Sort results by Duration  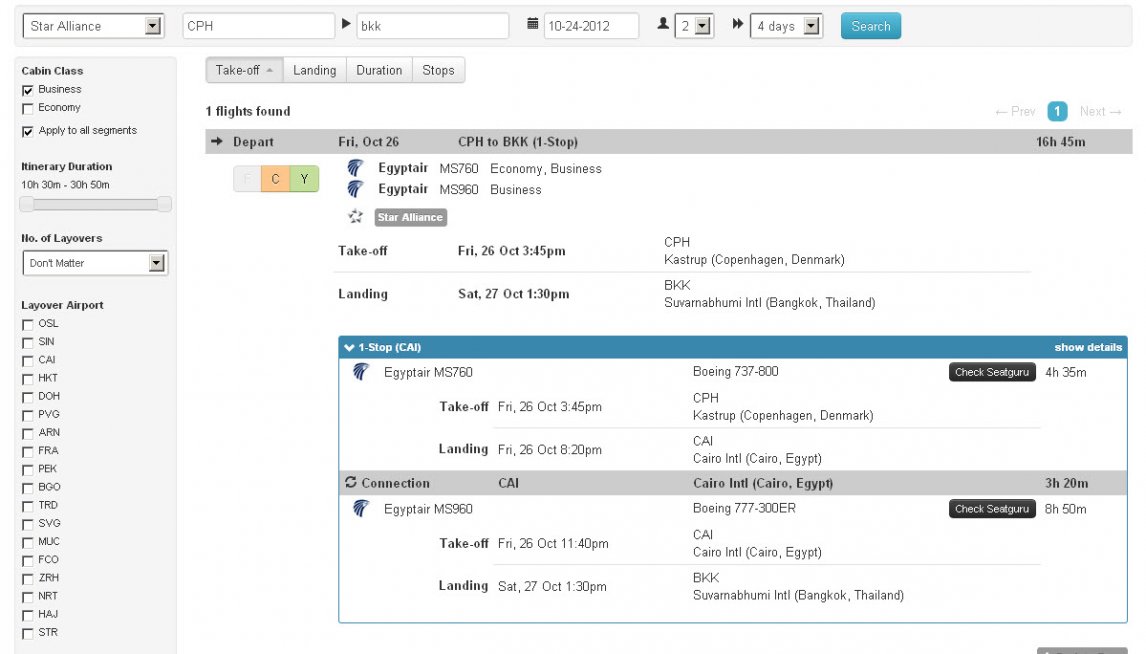pos(379,70)
